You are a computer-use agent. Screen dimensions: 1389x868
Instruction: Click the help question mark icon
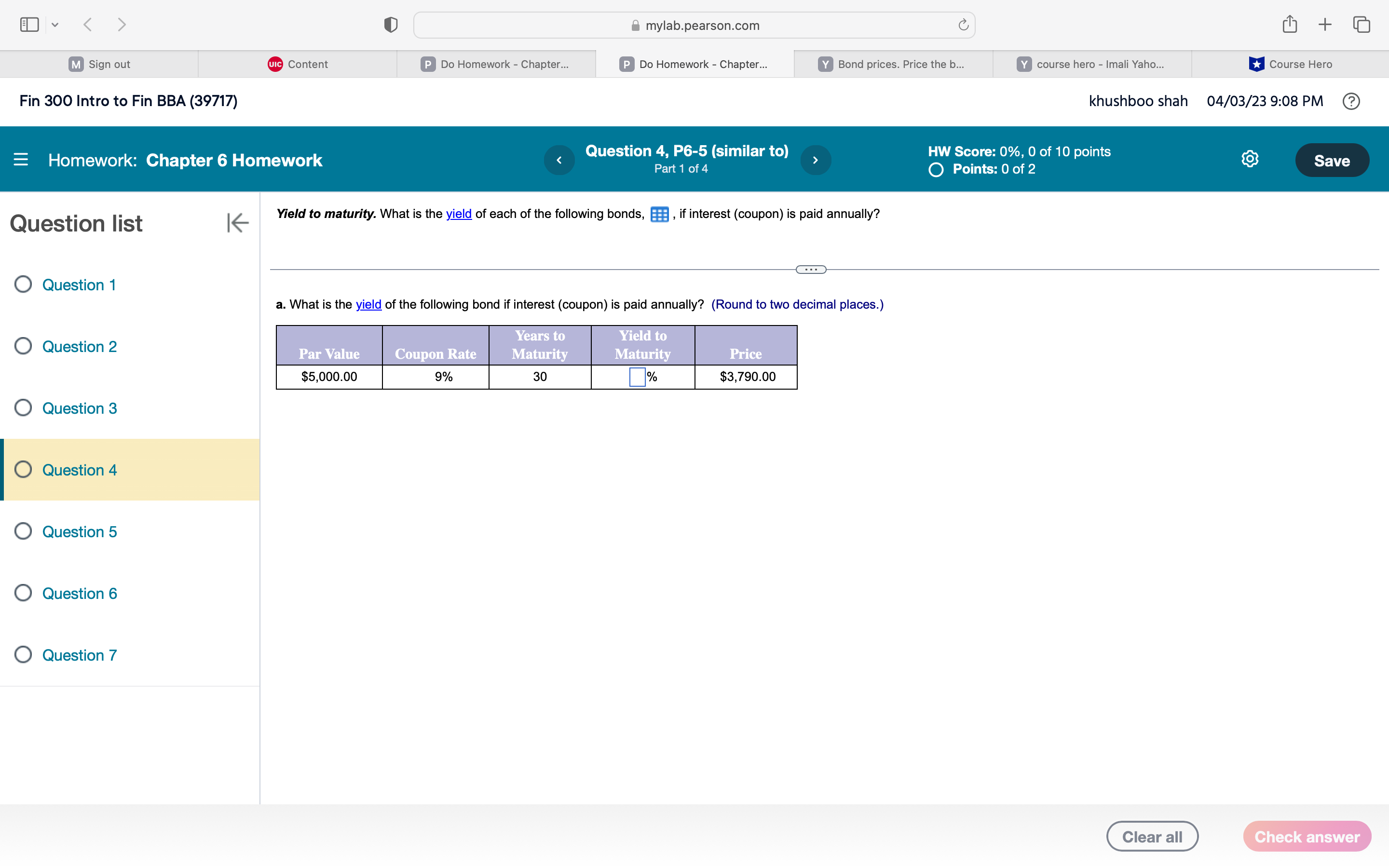click(1350, 101)
